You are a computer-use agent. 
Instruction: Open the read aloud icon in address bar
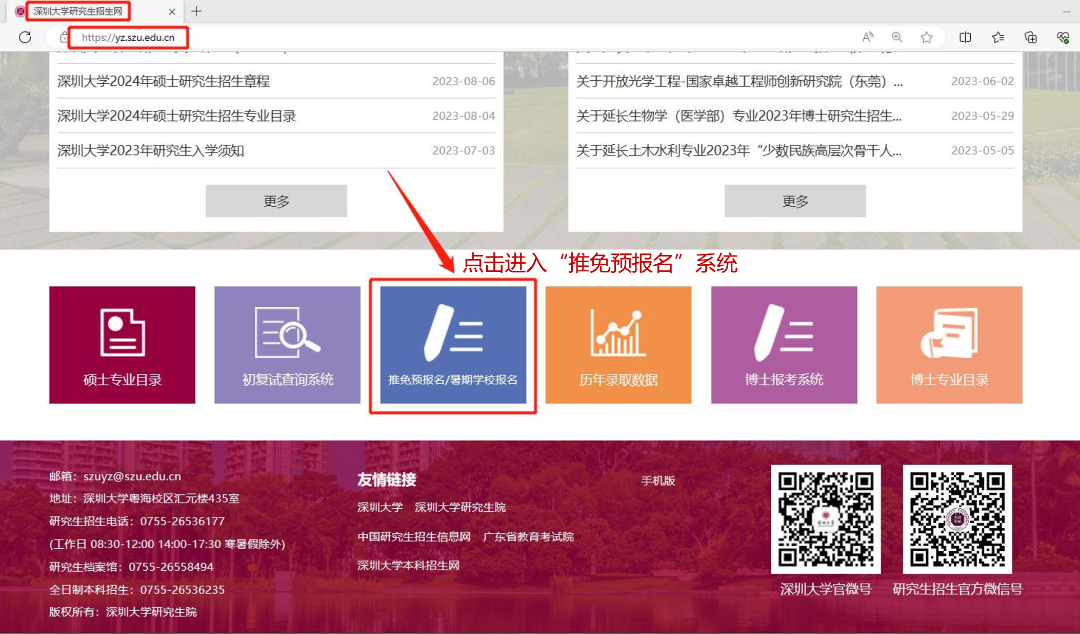(x=867, y=37)
